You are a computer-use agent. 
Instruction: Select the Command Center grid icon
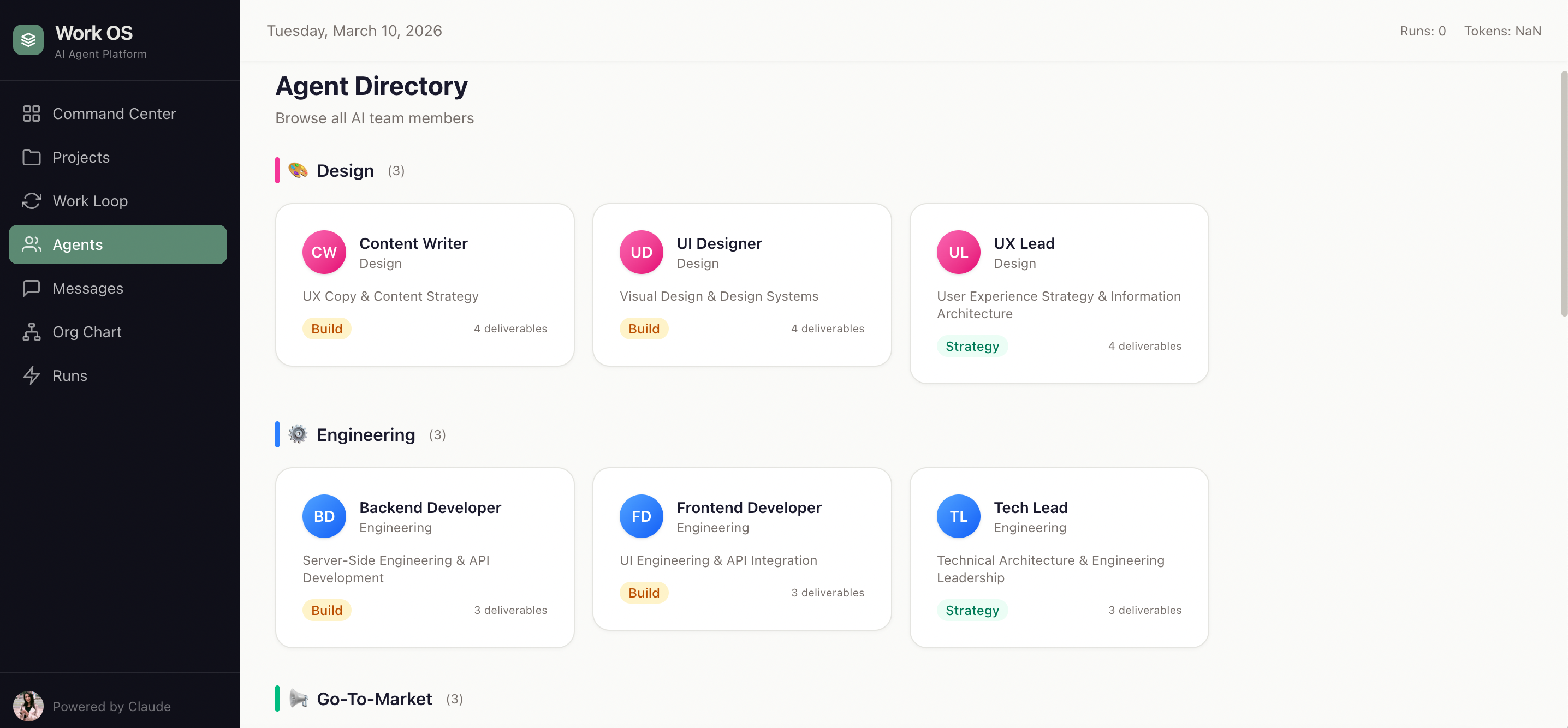point(32,113)
